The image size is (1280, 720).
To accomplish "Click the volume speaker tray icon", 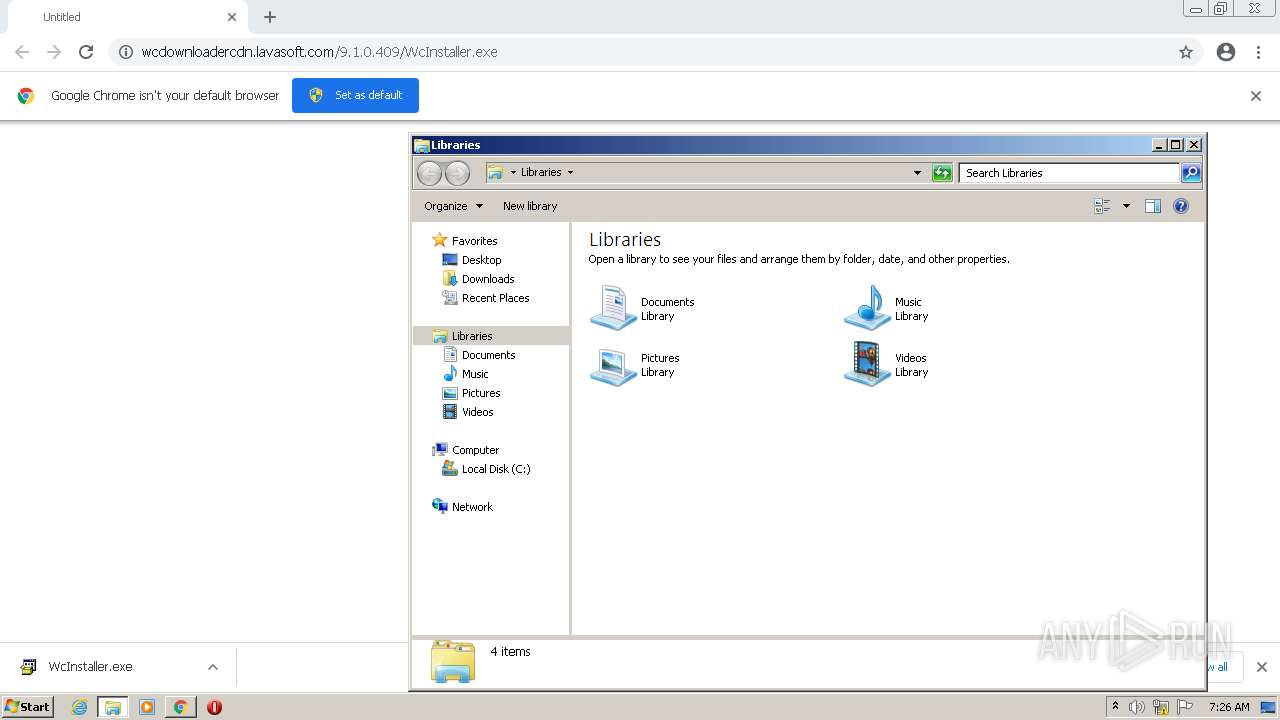I will pos(1137,707).
